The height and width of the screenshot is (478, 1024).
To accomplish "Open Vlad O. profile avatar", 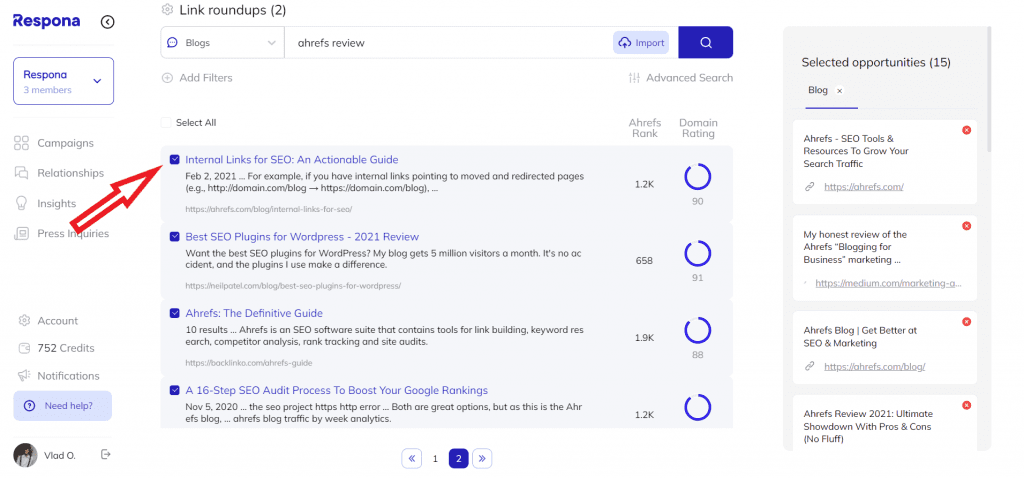I will coord(25,455).
